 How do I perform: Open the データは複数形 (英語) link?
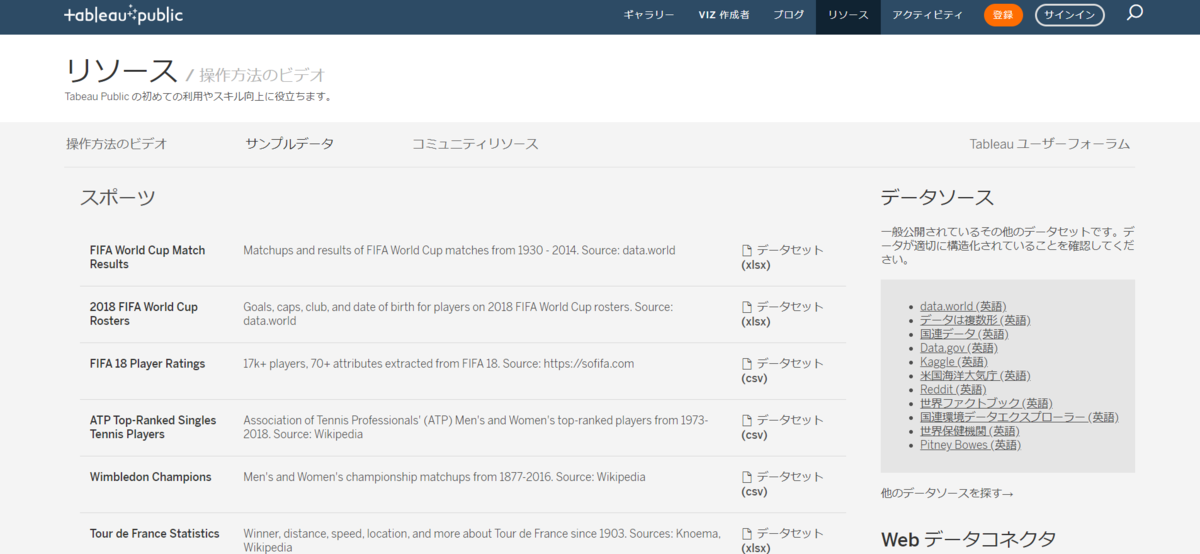(975, 320)
